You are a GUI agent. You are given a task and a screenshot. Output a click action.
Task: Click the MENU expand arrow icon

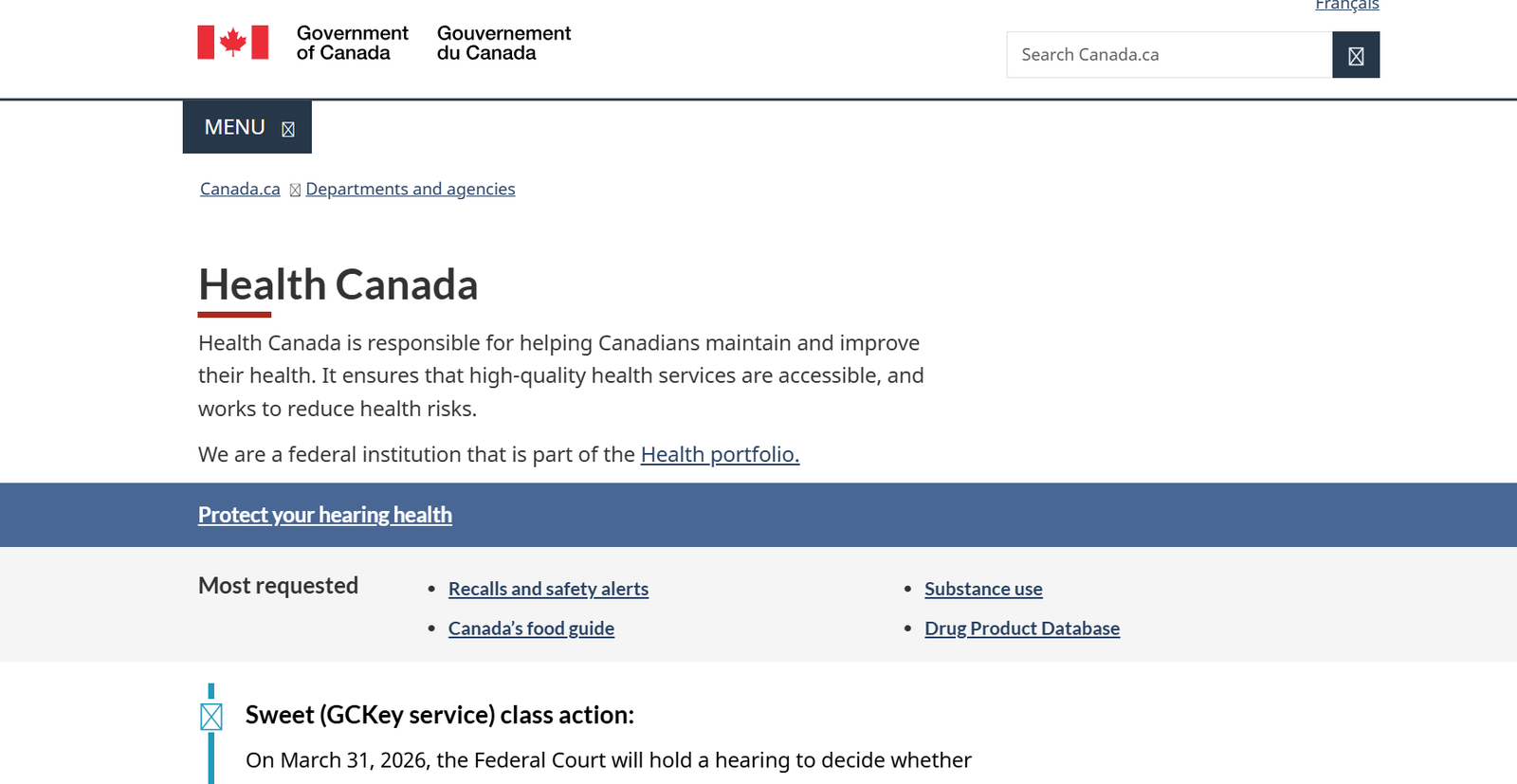(x=288, y=129)
